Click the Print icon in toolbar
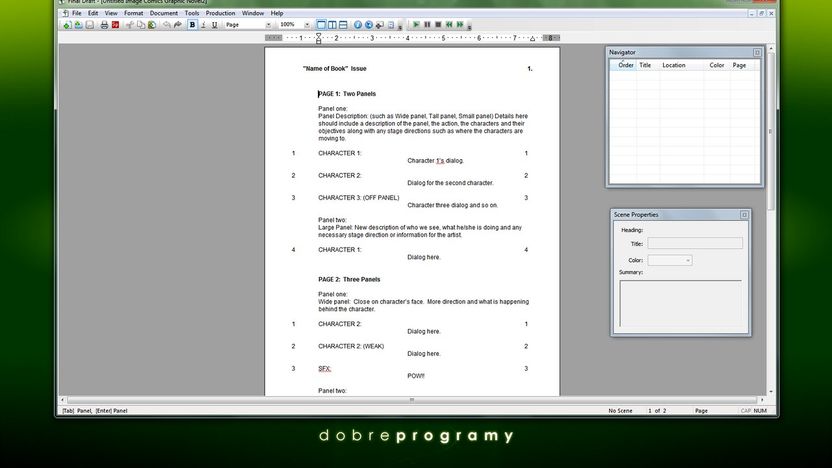 pos(104,25)
